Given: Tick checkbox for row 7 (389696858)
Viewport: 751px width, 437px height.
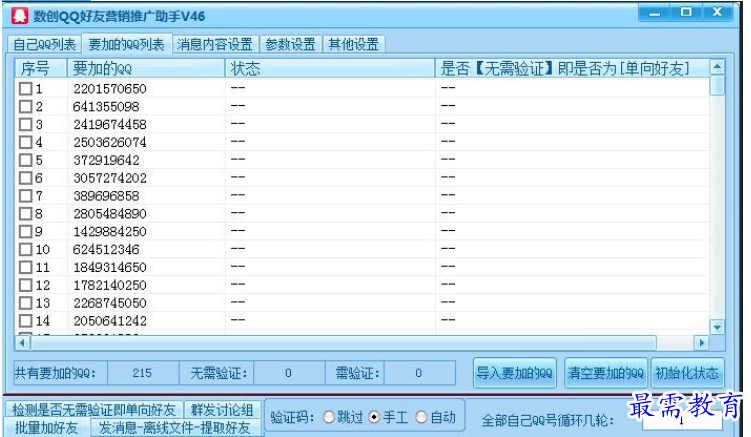Looking at the screenshot, I should pos(25,196).
